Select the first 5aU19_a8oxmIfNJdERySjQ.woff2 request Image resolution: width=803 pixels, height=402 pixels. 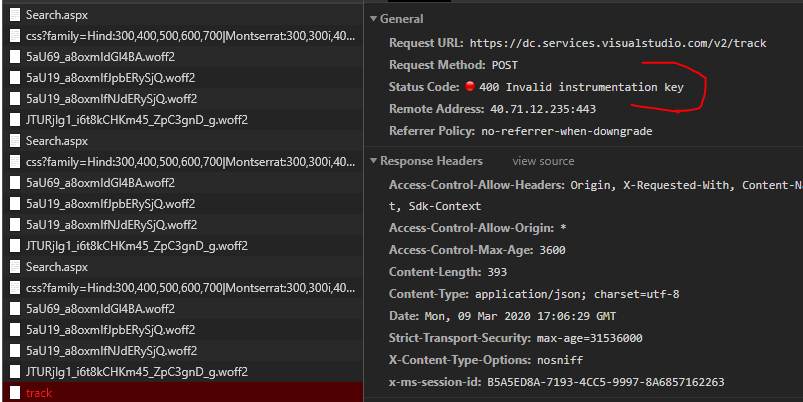pyautogui.click(x=183, y=99)
